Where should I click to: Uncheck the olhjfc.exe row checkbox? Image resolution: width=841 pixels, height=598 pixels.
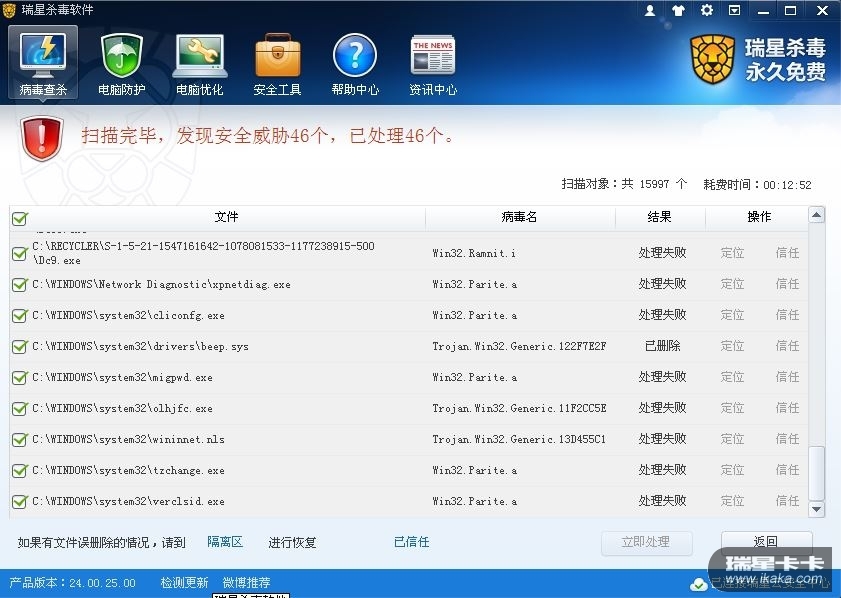pos(20,409)
